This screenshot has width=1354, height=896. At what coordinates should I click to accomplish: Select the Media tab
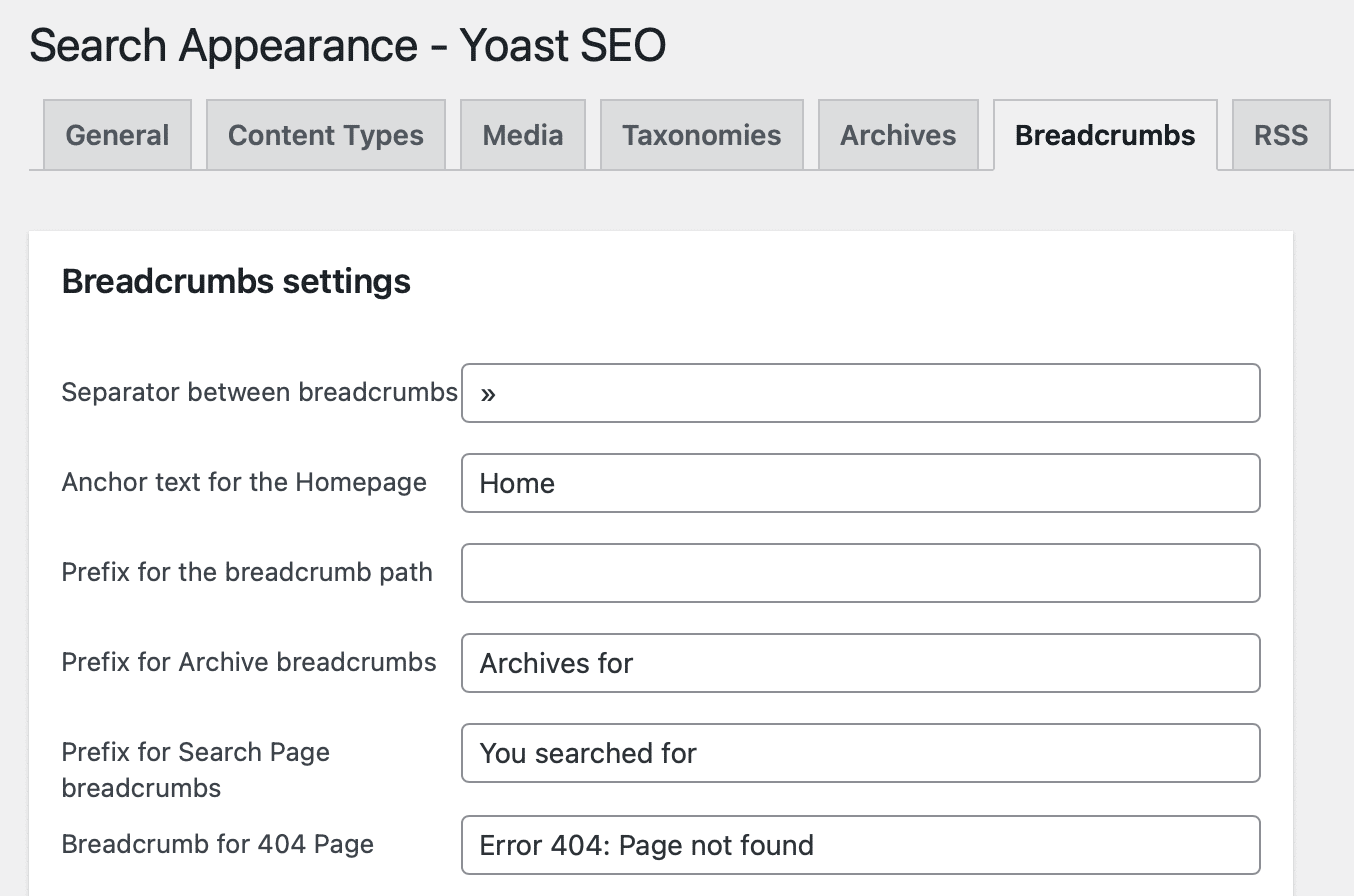click(x=522, y=135)
